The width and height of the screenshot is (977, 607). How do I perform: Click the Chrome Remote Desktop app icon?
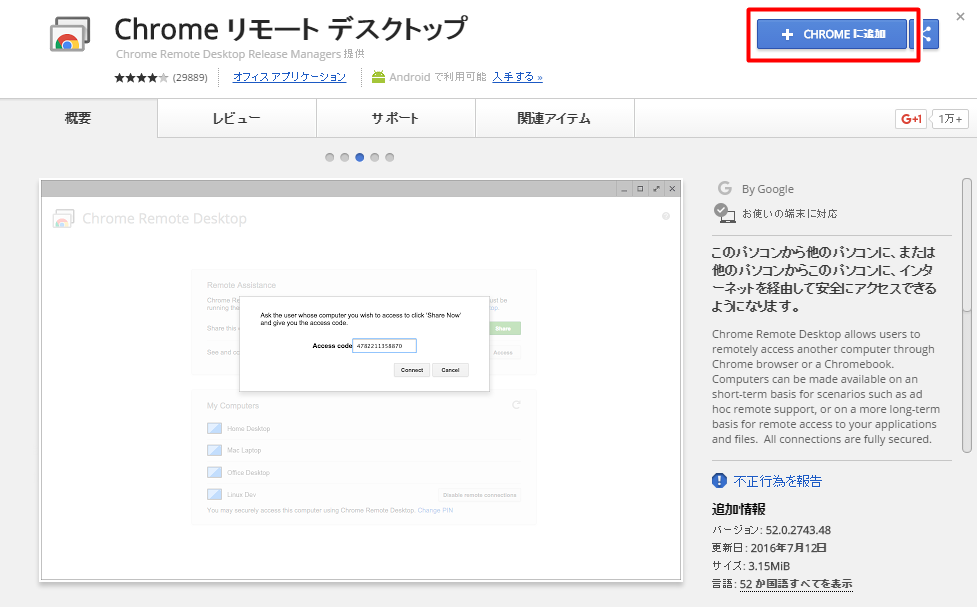click(x=70, y=35)
